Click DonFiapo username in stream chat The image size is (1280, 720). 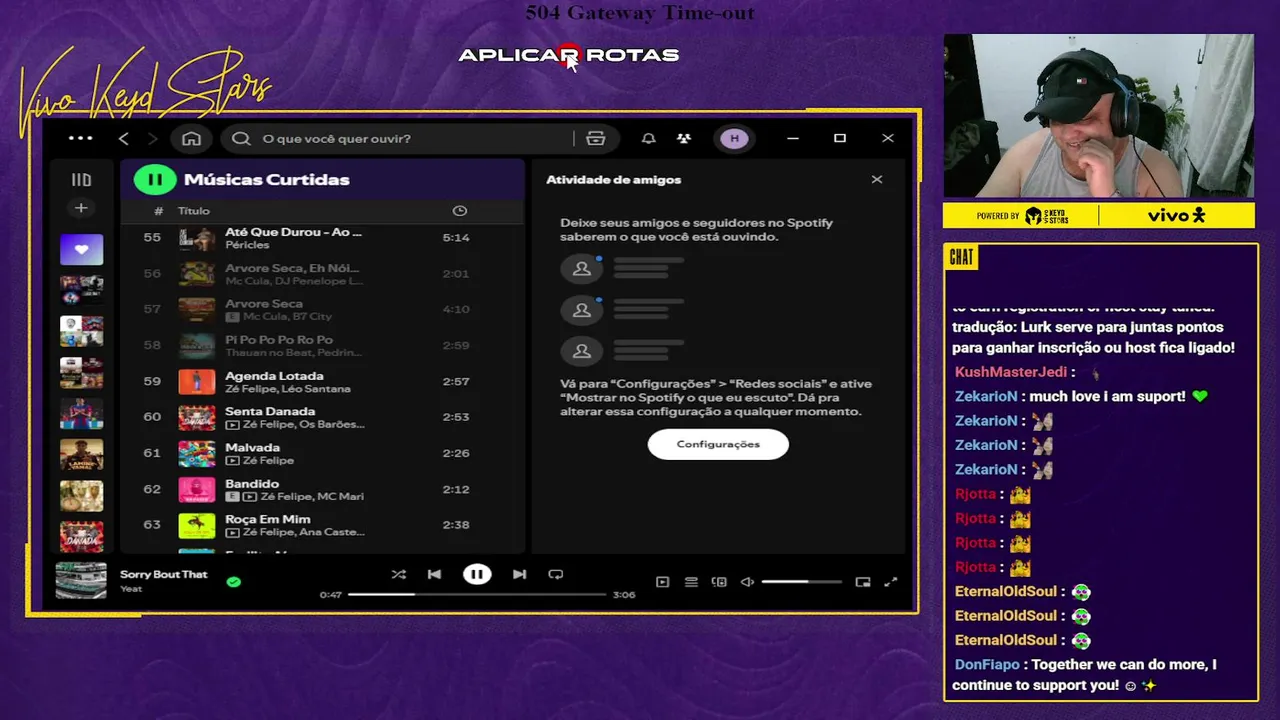click(x=987, y=665)
